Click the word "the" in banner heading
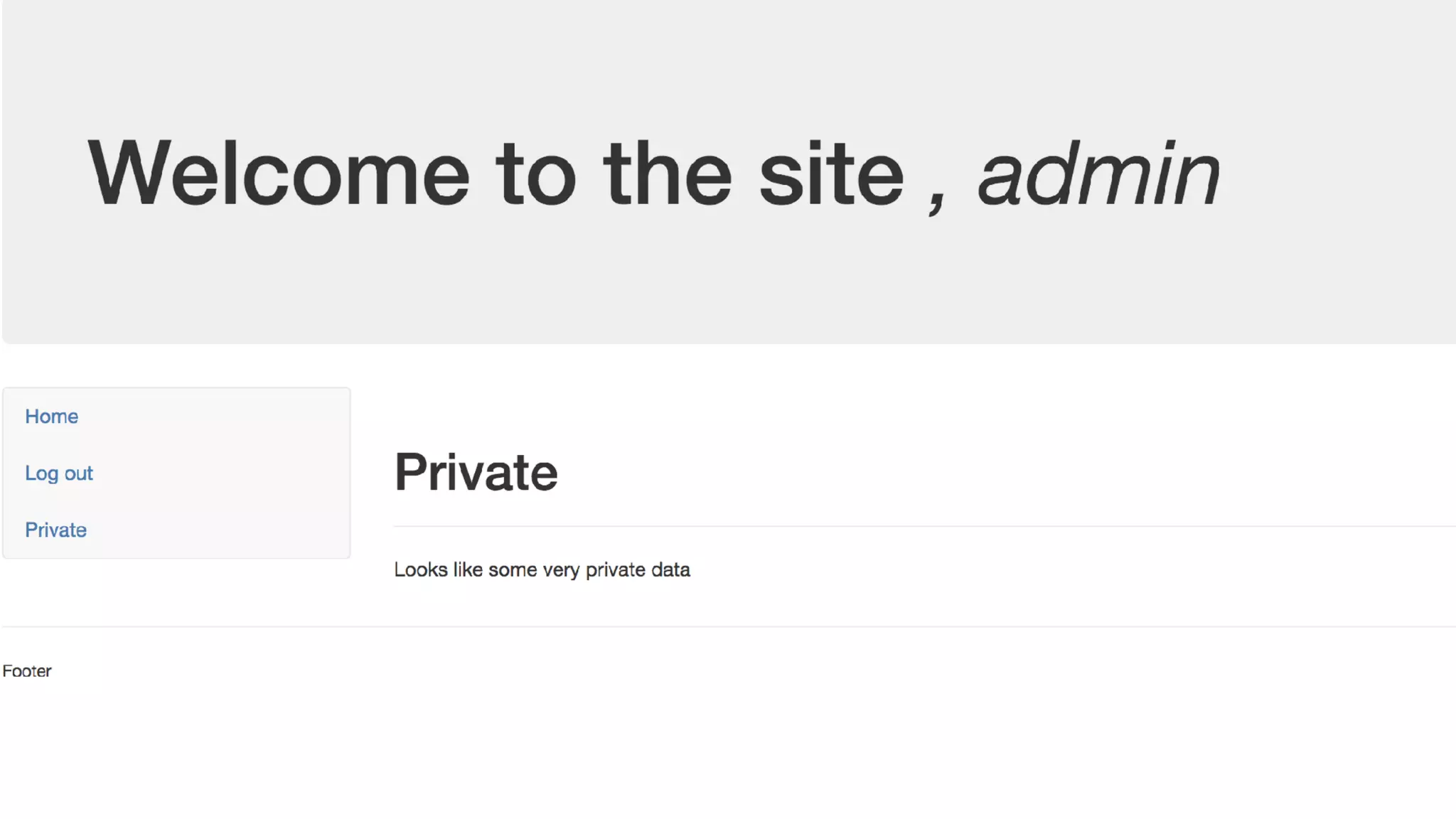This screenshot has width=1456, height=819. (667, 174)
